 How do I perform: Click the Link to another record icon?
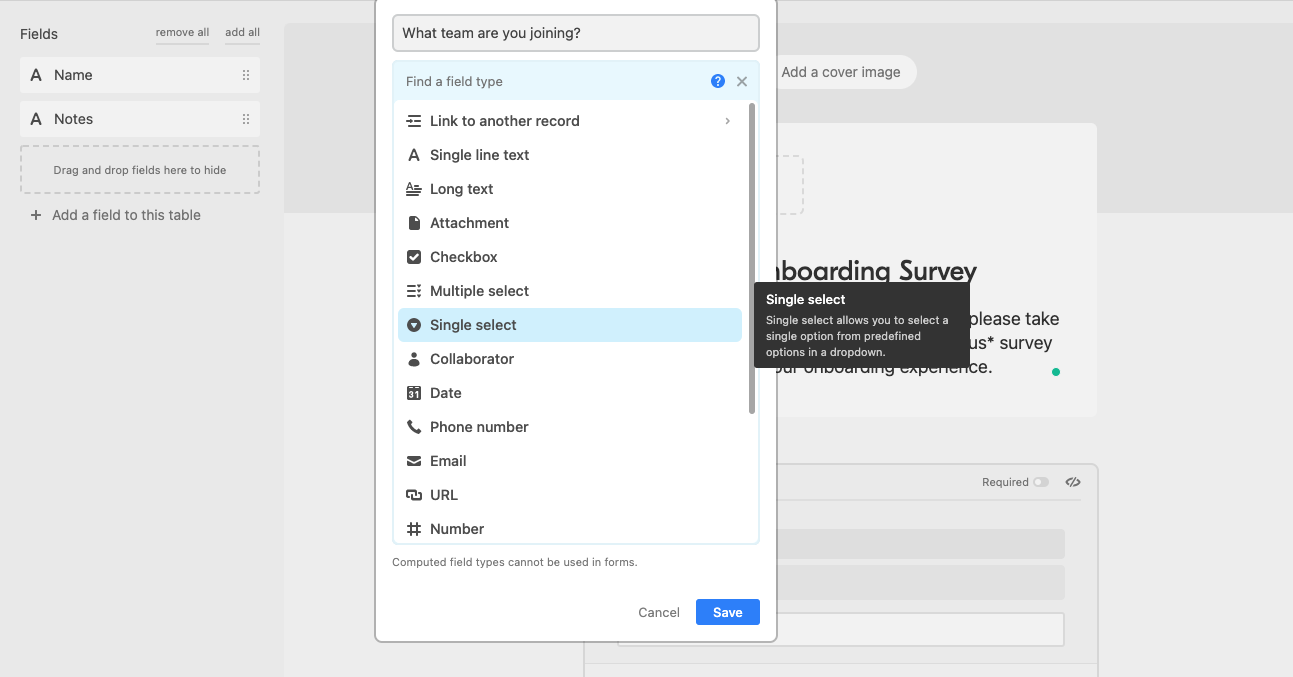point(414,121)
